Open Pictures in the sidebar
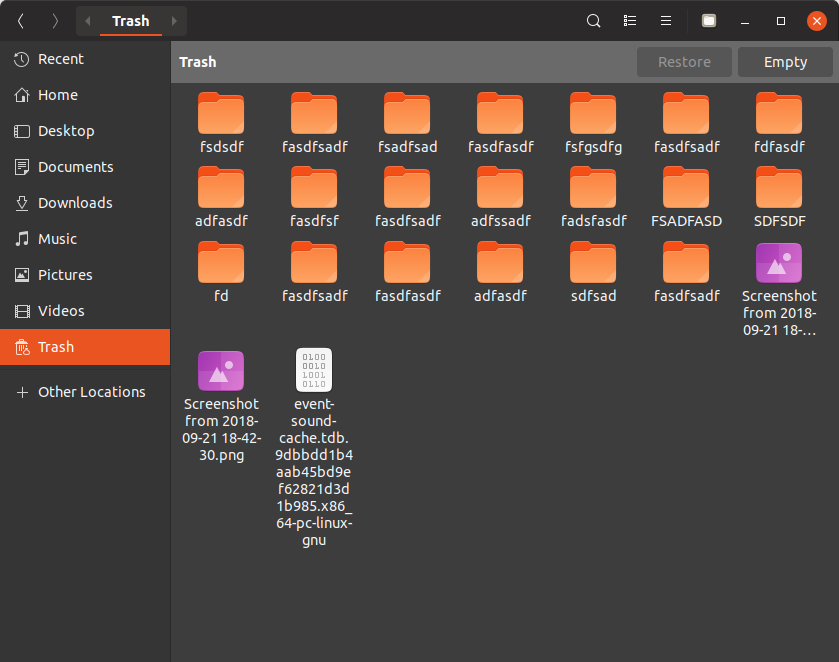 tap(85, 275)
